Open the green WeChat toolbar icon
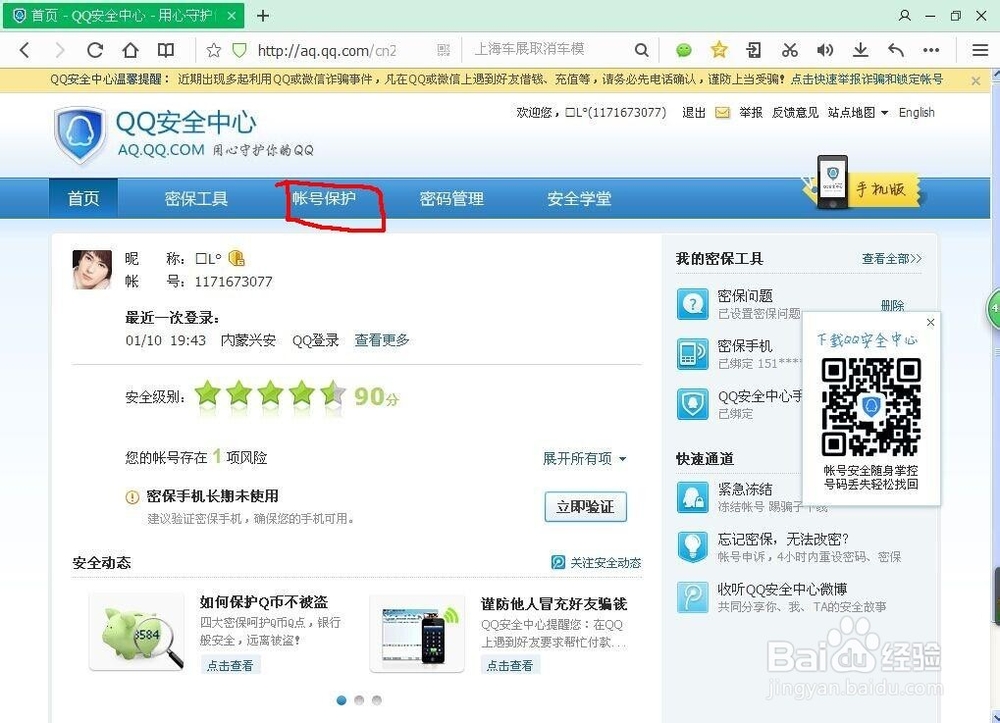The width and height of the screenshot is (1000, 723). [x=684, y=50]
